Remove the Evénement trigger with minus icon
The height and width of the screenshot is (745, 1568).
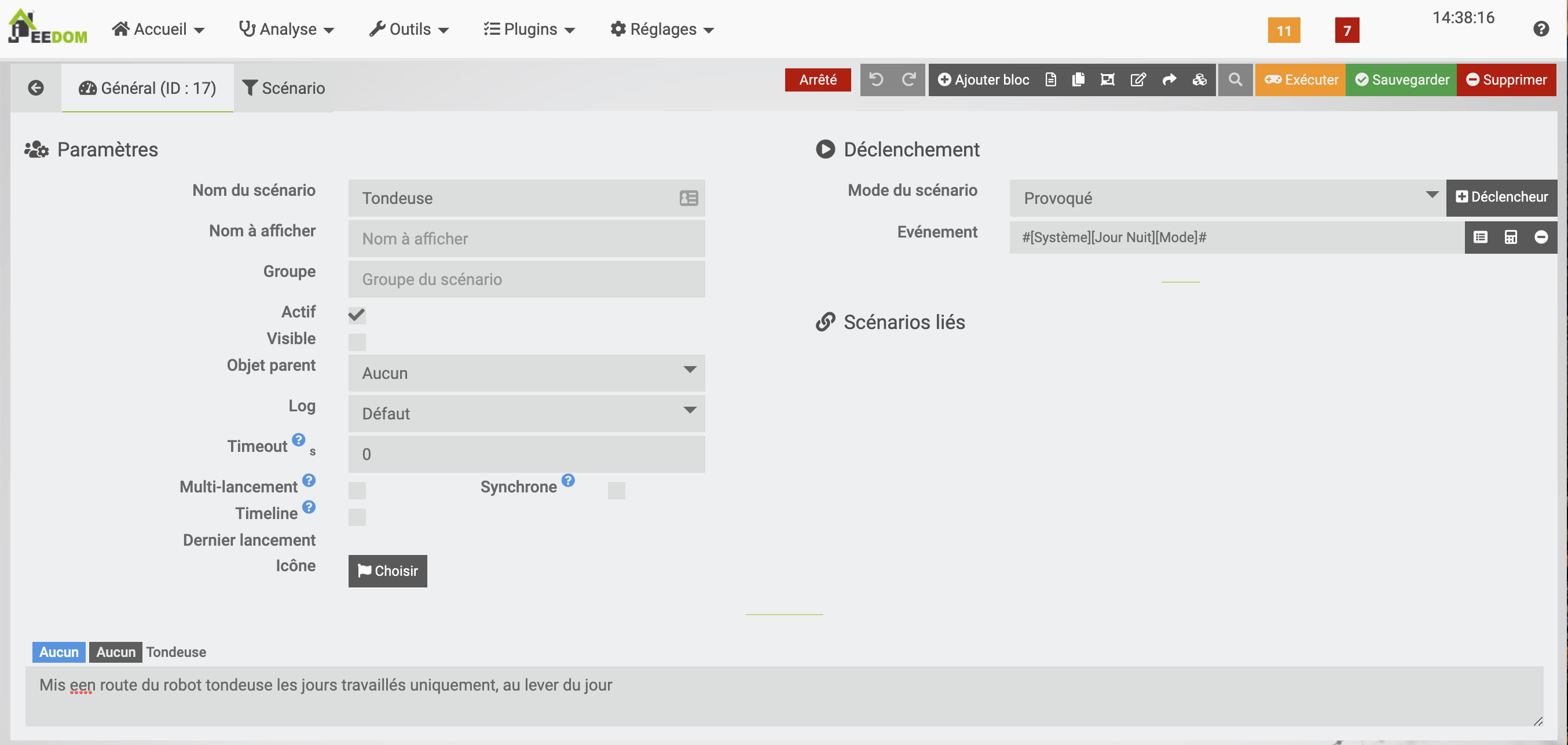click(x=1541, y=237)
